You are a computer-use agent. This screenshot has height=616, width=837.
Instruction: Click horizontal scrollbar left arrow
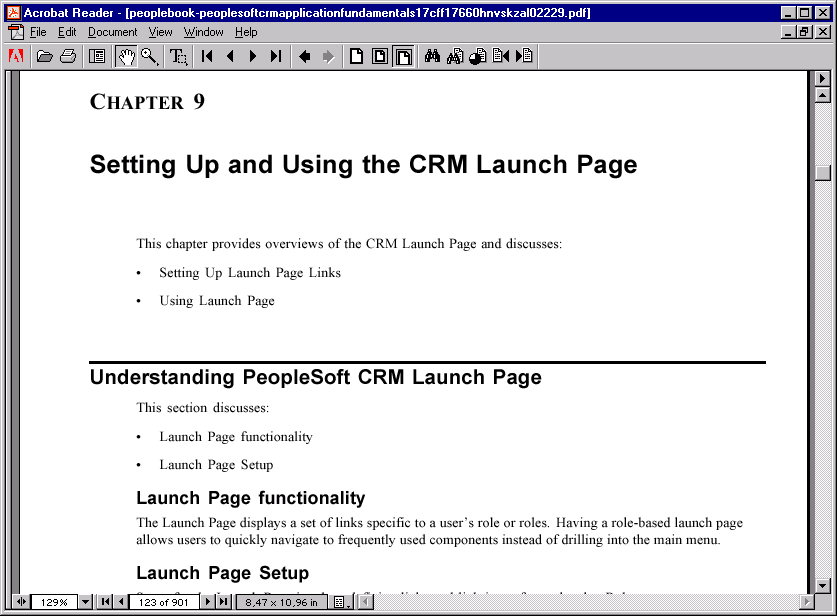(x=366, y=602)
